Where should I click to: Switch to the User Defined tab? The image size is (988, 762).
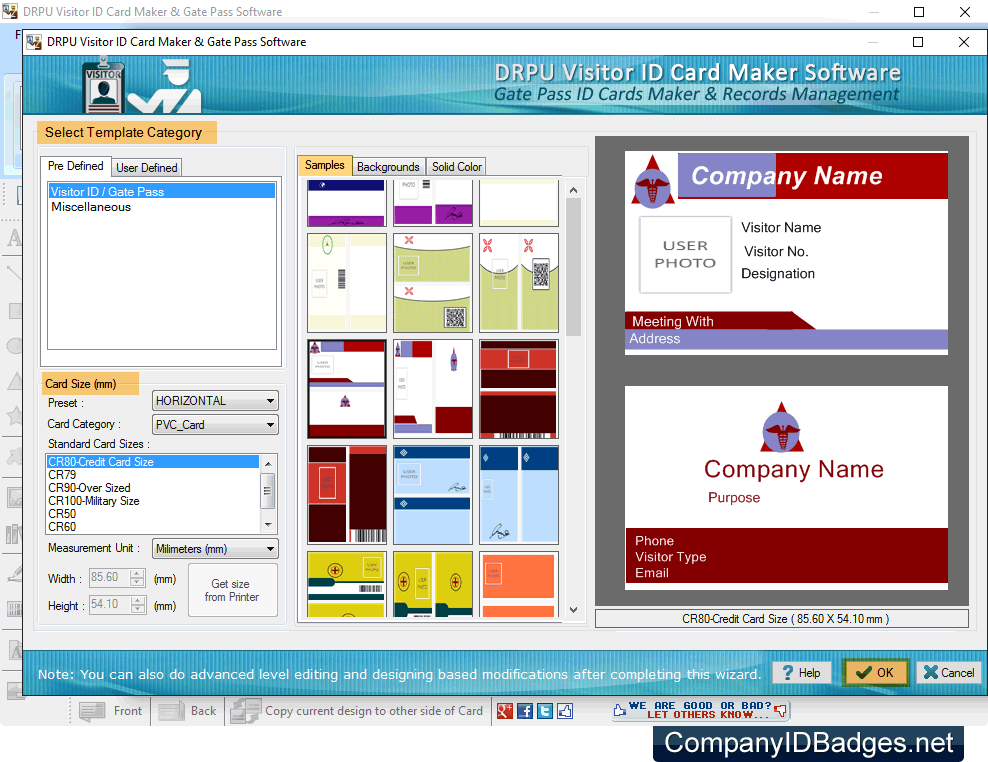pyautogui.click(x=147, y=168)
